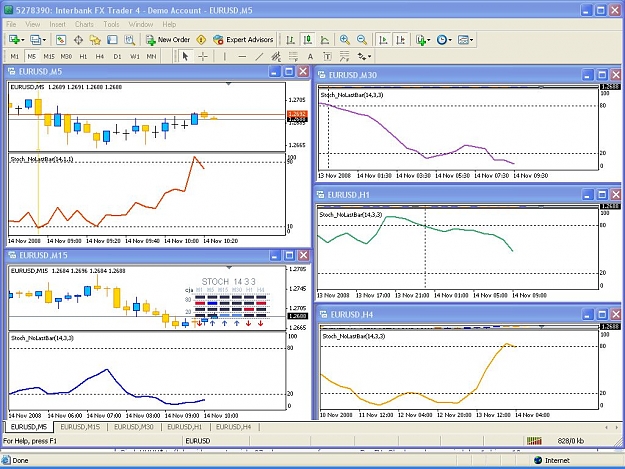
Task: Toggle chart shift
Action: tap(401, 39)
